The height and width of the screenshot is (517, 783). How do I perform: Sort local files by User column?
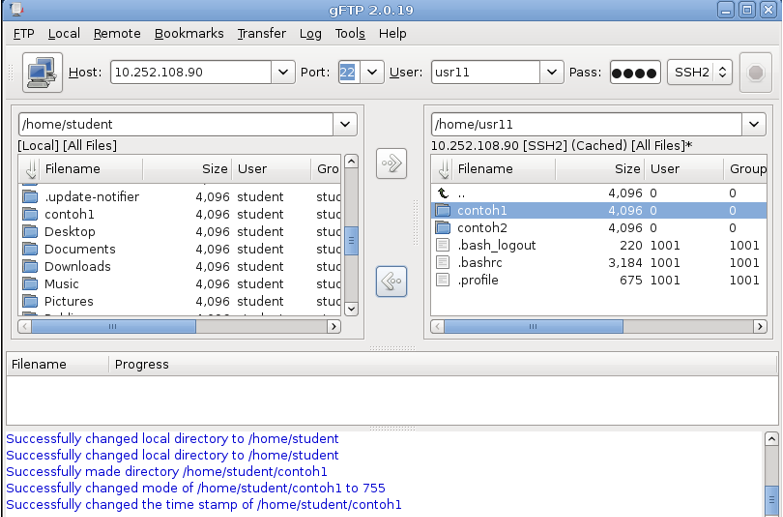pyautogui.click(x=271, y=169)
